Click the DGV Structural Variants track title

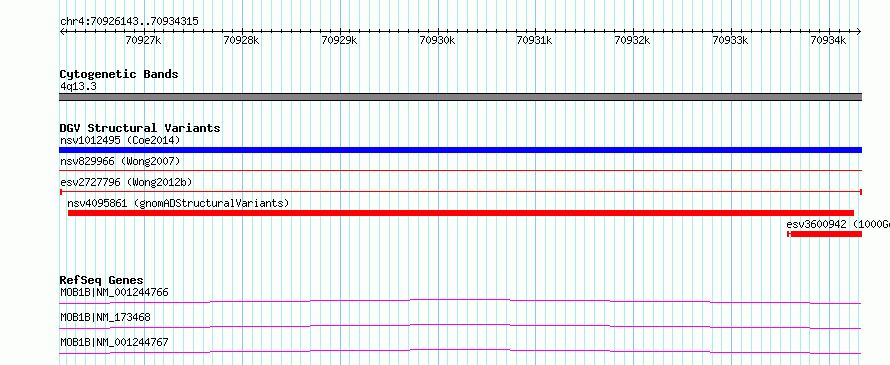(140, 128)
